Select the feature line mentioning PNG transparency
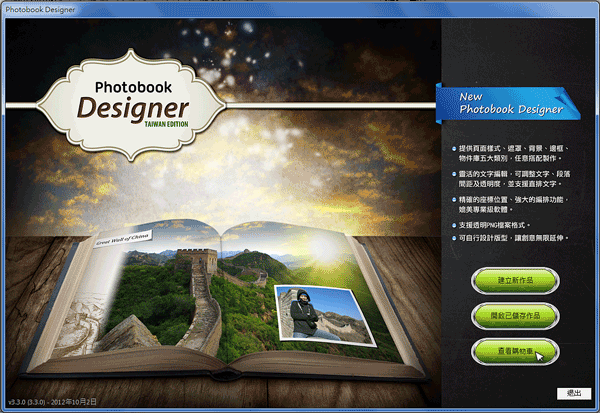The image size is (600, 413). (491, 225)
